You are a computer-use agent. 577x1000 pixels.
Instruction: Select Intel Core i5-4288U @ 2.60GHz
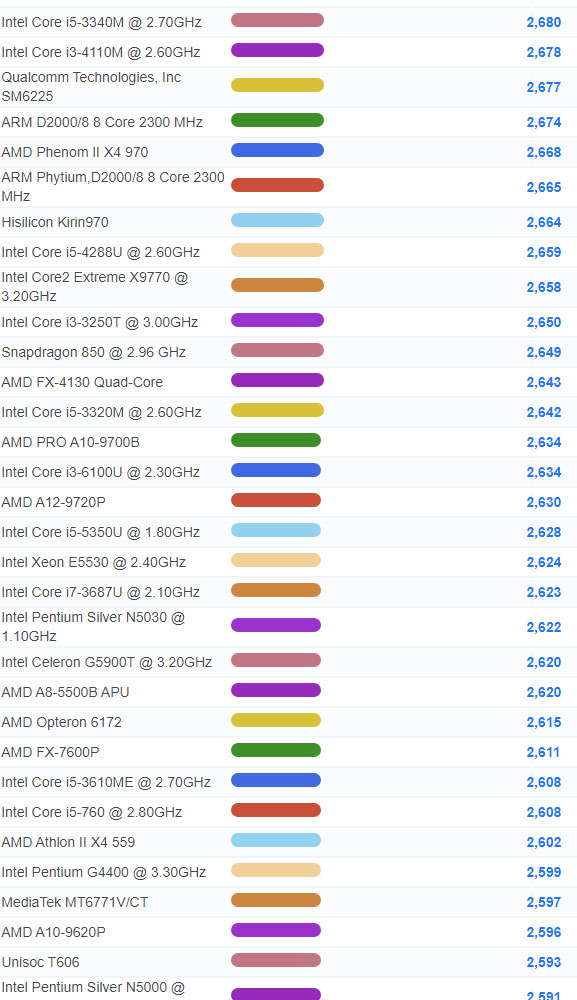[101, 253]
